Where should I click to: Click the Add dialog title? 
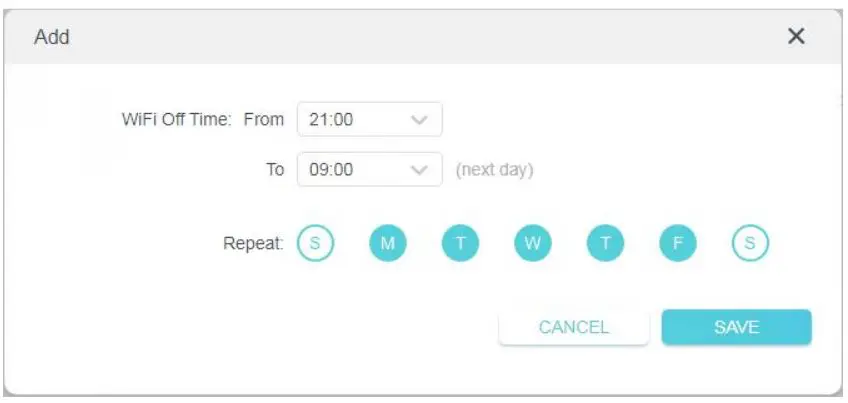[x=51, y=37]
